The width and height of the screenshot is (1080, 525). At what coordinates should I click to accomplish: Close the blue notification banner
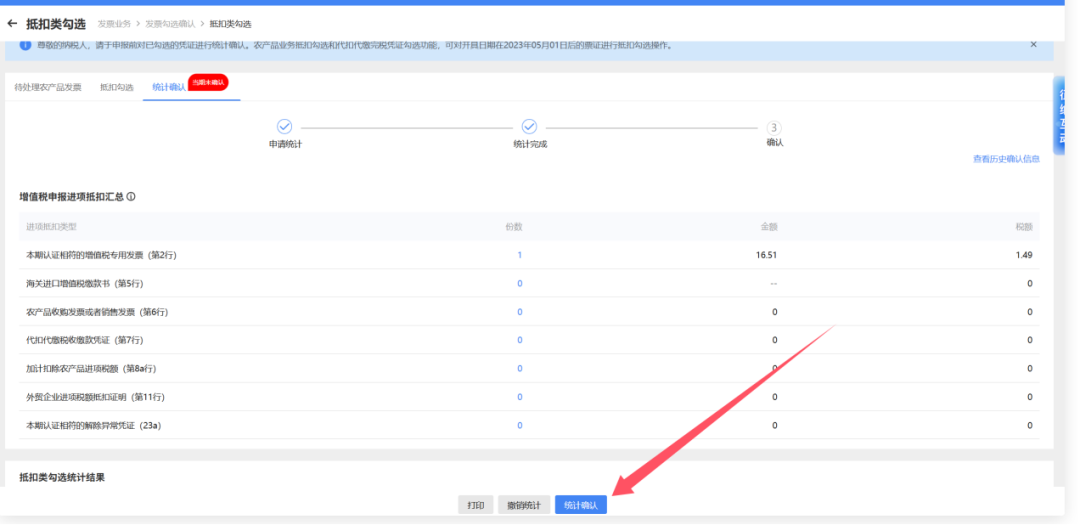tap(1033, 44)
